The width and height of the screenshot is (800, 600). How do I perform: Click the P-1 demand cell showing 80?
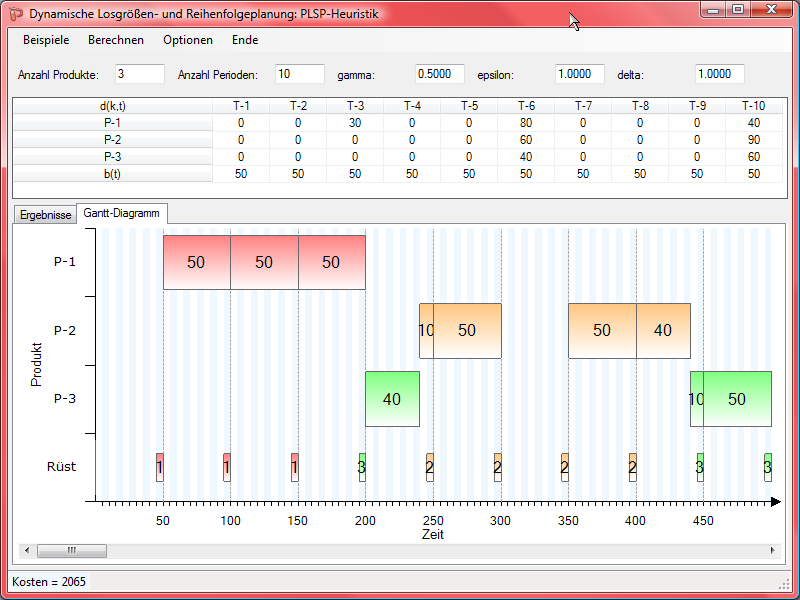pyautogui.click(x=526, y=123)
